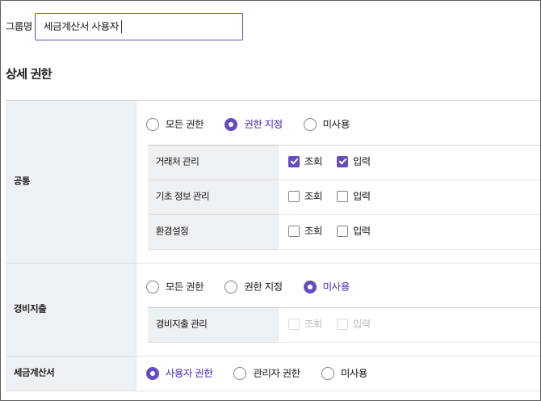Click the 거래처 관리 row label
This screenshot has width=541, height=401.
click(x=177, y=162)
